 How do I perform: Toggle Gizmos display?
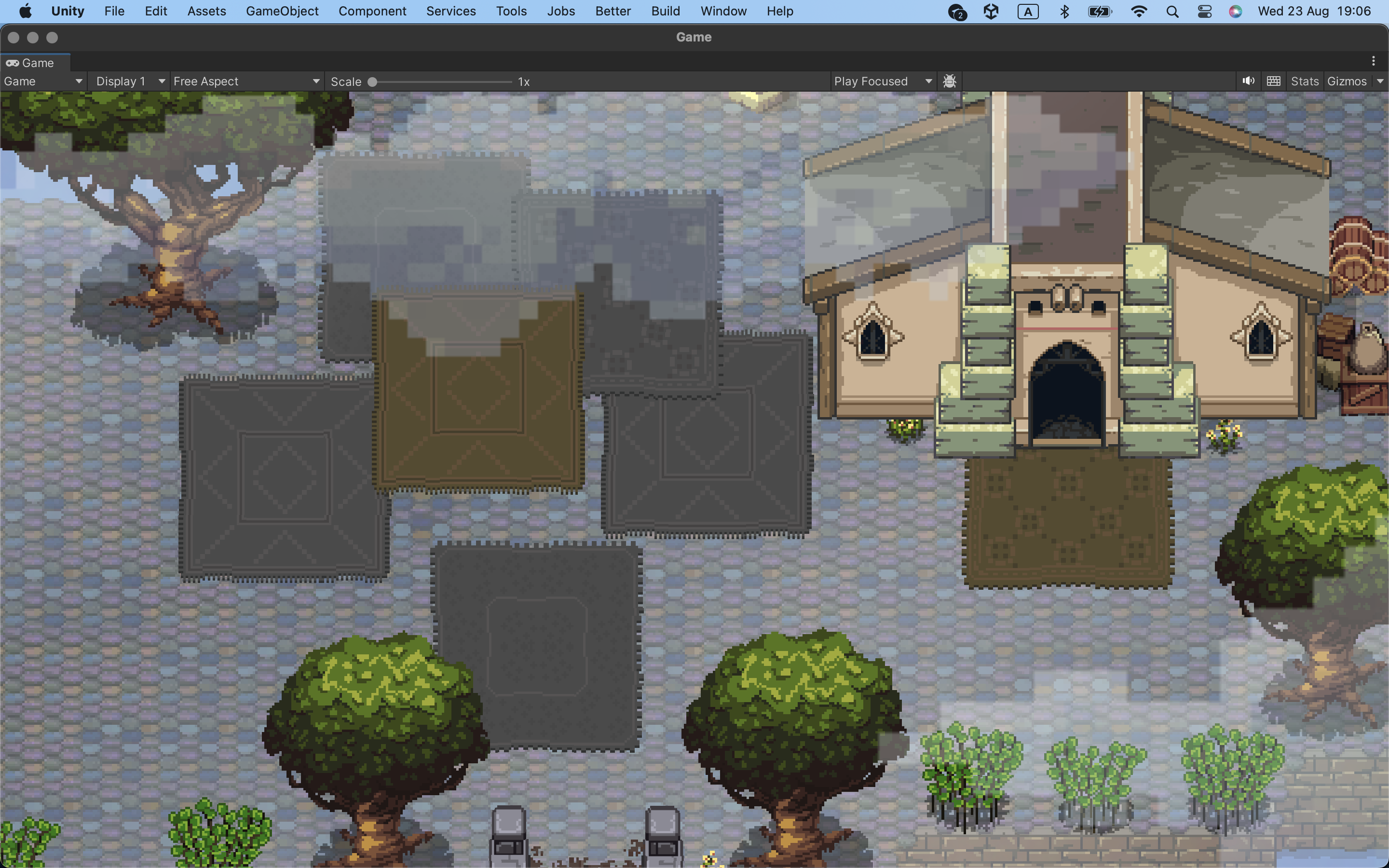coord(1347,81)
